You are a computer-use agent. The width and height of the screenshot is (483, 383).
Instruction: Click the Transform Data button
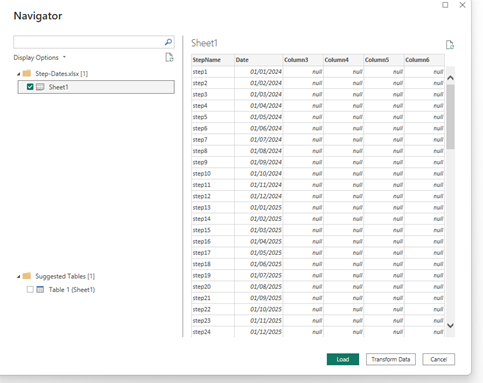(x=391, y=359)
